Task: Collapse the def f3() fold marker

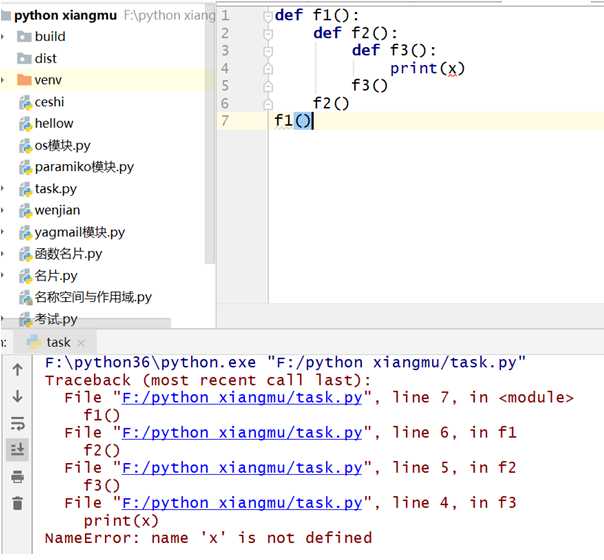Action: (x=268, y=51)
